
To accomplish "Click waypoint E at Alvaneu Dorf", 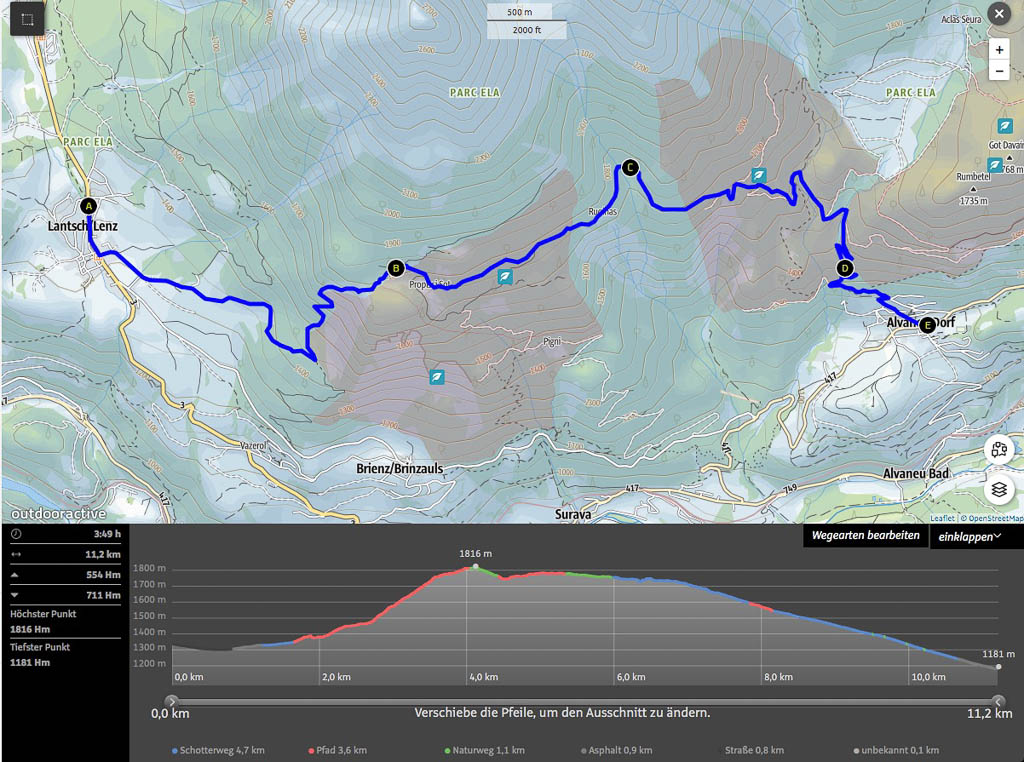I will click(927, 325).
